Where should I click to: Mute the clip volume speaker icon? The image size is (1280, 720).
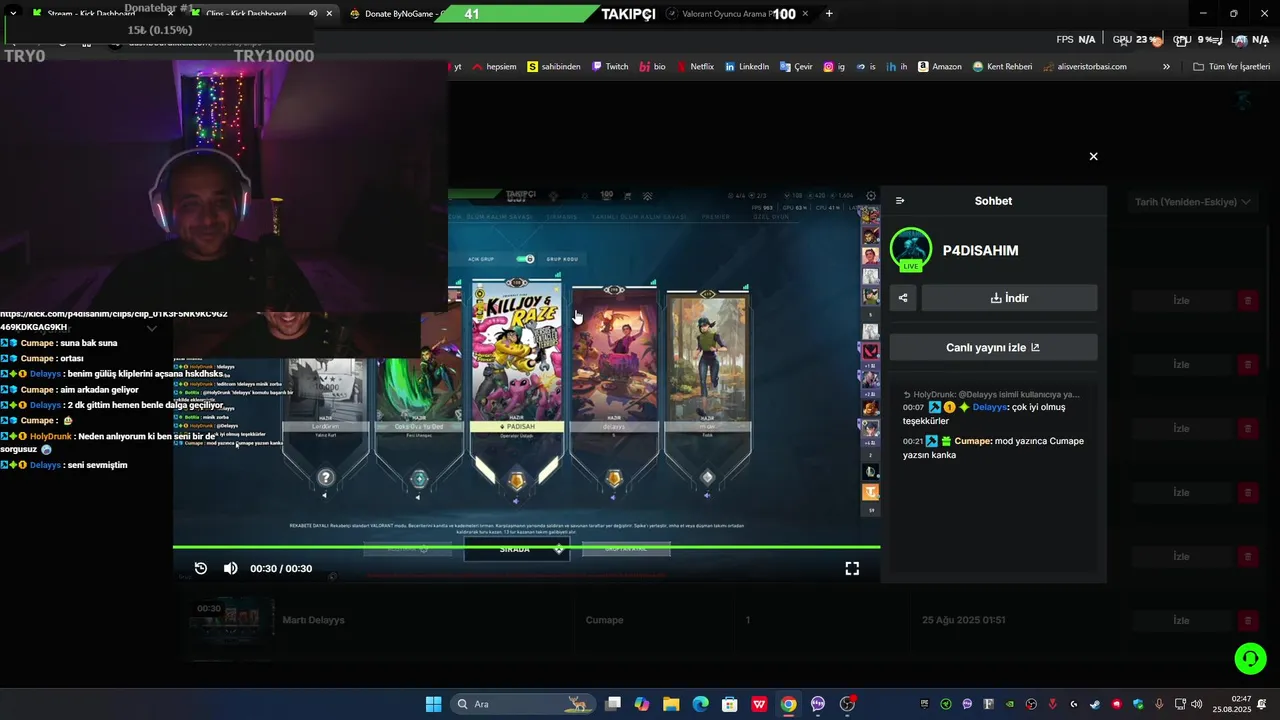point(231,568)
